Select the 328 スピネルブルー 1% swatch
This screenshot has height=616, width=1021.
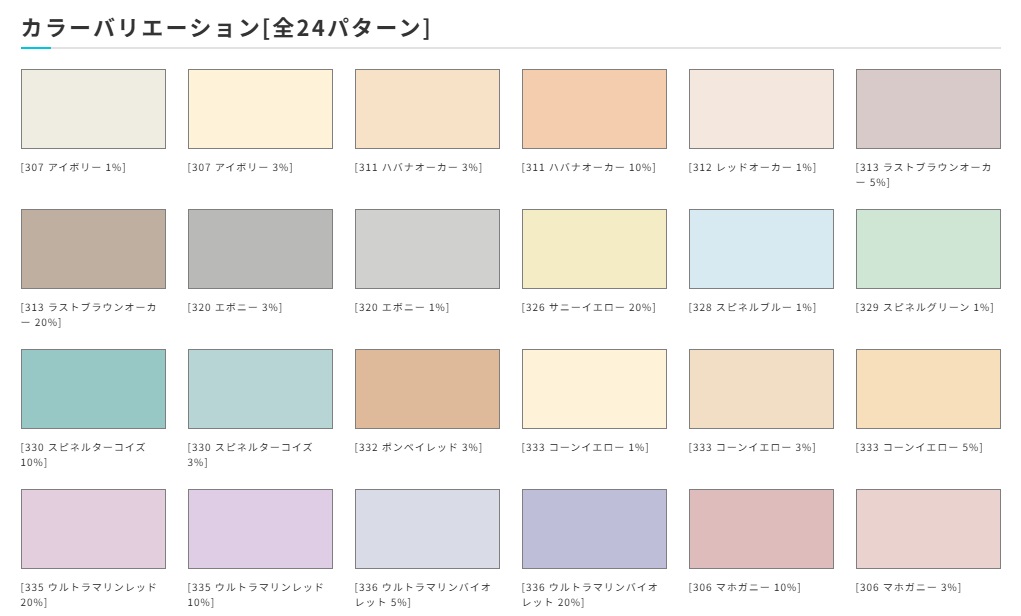pyautogui.click(x=761, y=249)
